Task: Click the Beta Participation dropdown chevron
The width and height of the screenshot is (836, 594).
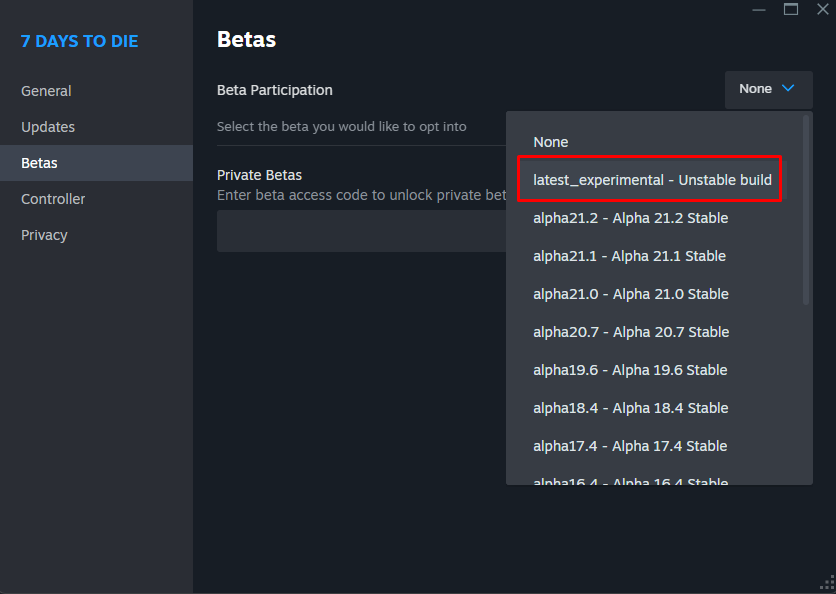Action: point(788,89)
